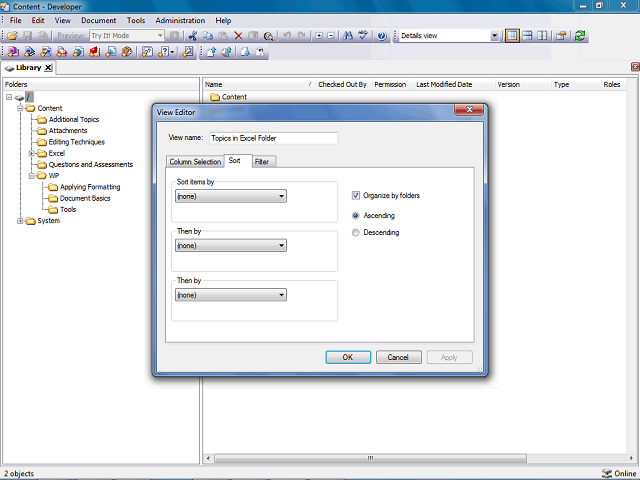The width and height of the screenshot is (640, 480).
Task: Click the Copy toolbar icon
Action: (x=208, y=36)
